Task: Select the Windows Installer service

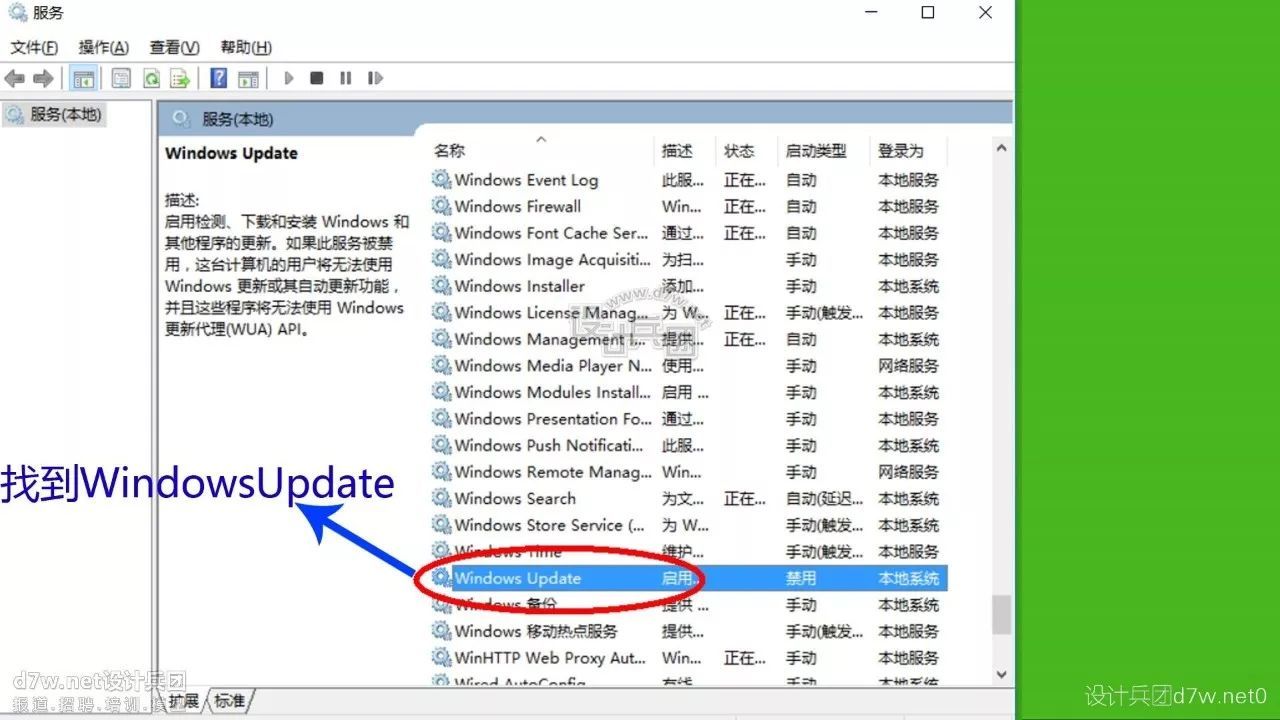Action: click(x=689, y=286)
